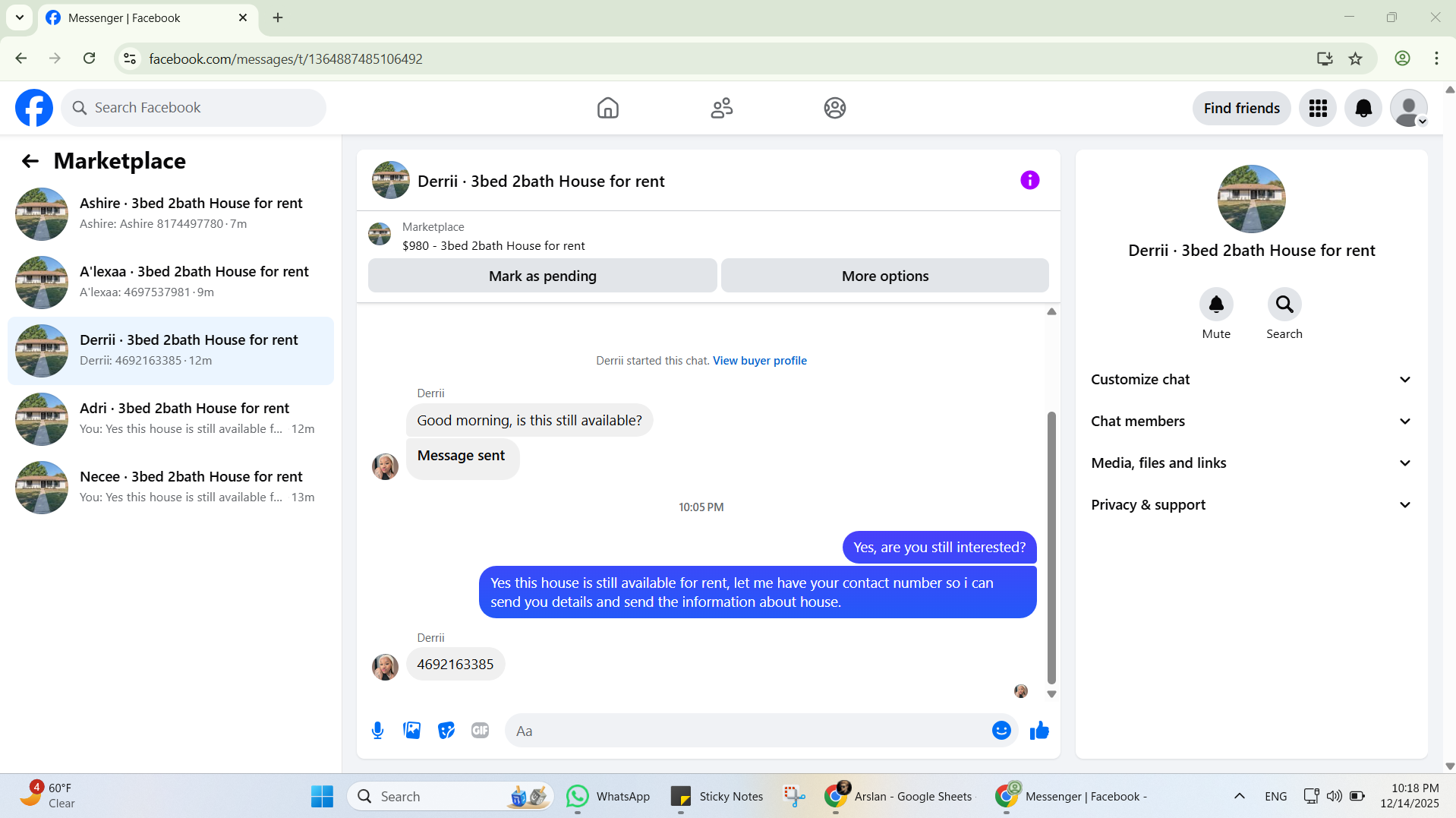Open the Necee conversation

[171, 488]
